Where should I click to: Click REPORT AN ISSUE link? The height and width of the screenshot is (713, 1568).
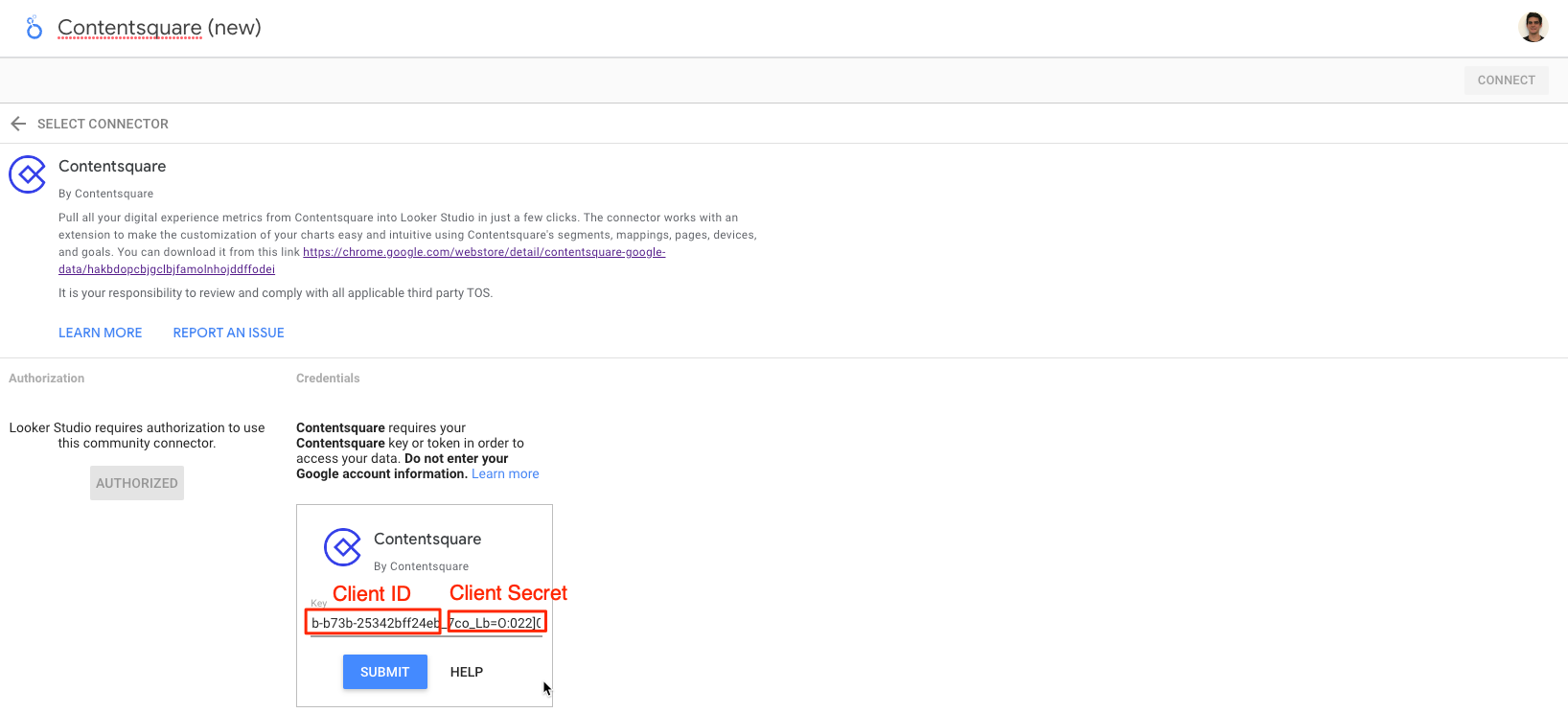click(x=228, y=333)
